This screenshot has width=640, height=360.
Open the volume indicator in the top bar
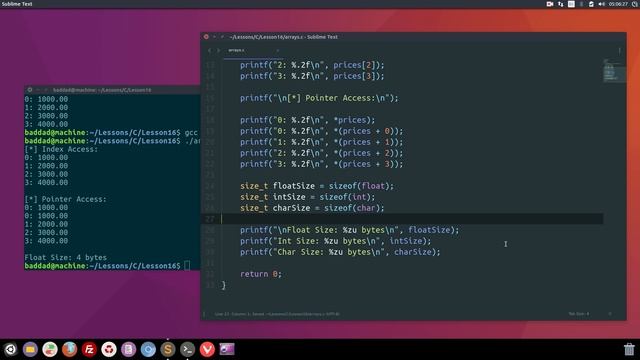click(x=602, y=4)
